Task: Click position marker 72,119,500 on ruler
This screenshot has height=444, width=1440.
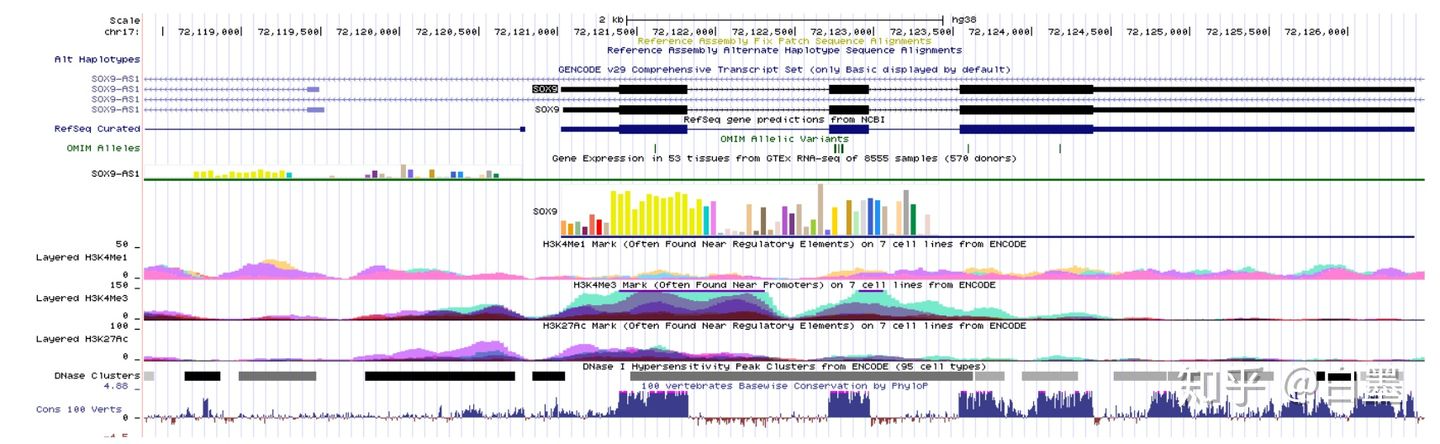Action: tap(288, 31)
